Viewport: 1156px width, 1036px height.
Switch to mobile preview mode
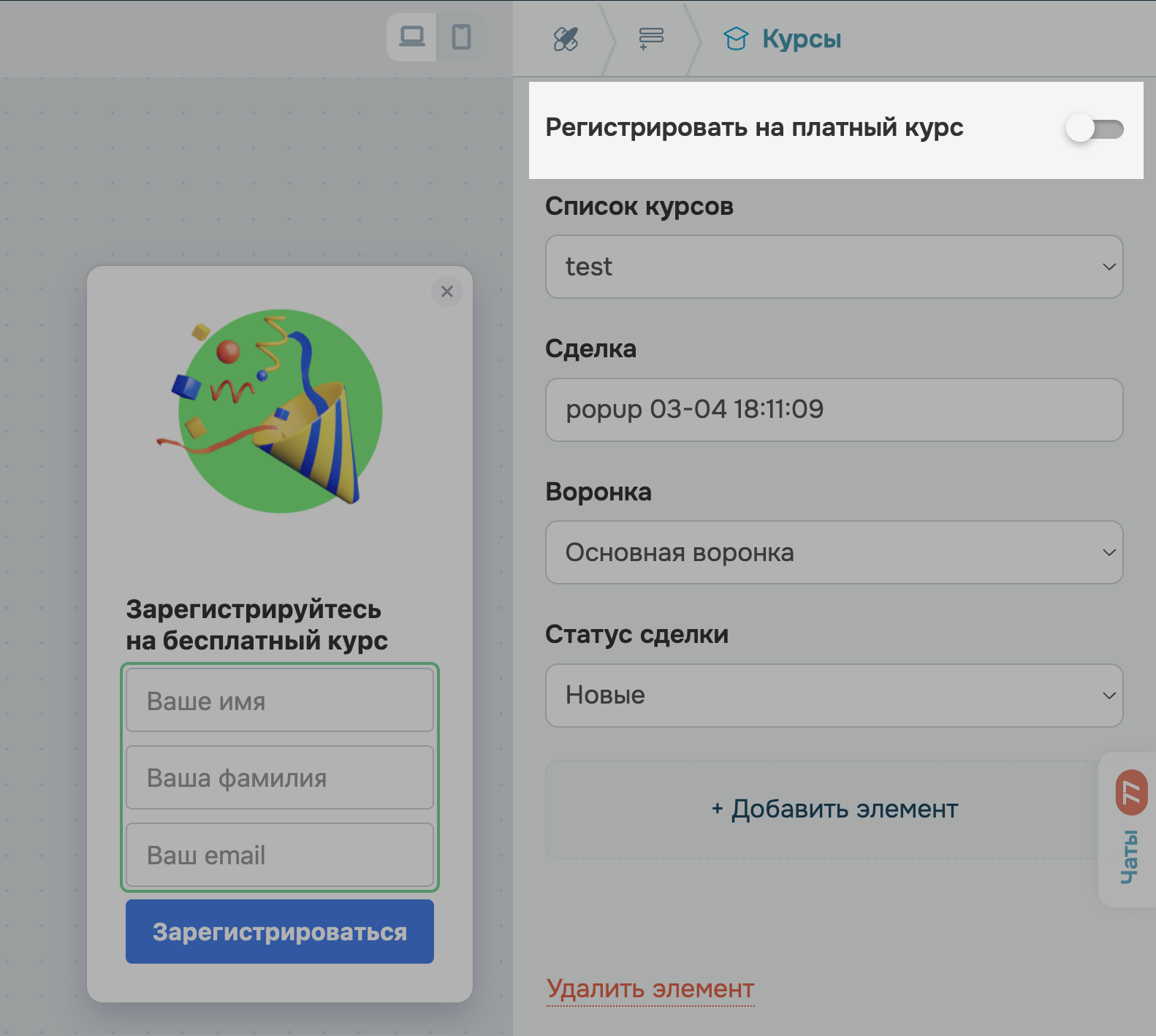[x=461, y=37]
